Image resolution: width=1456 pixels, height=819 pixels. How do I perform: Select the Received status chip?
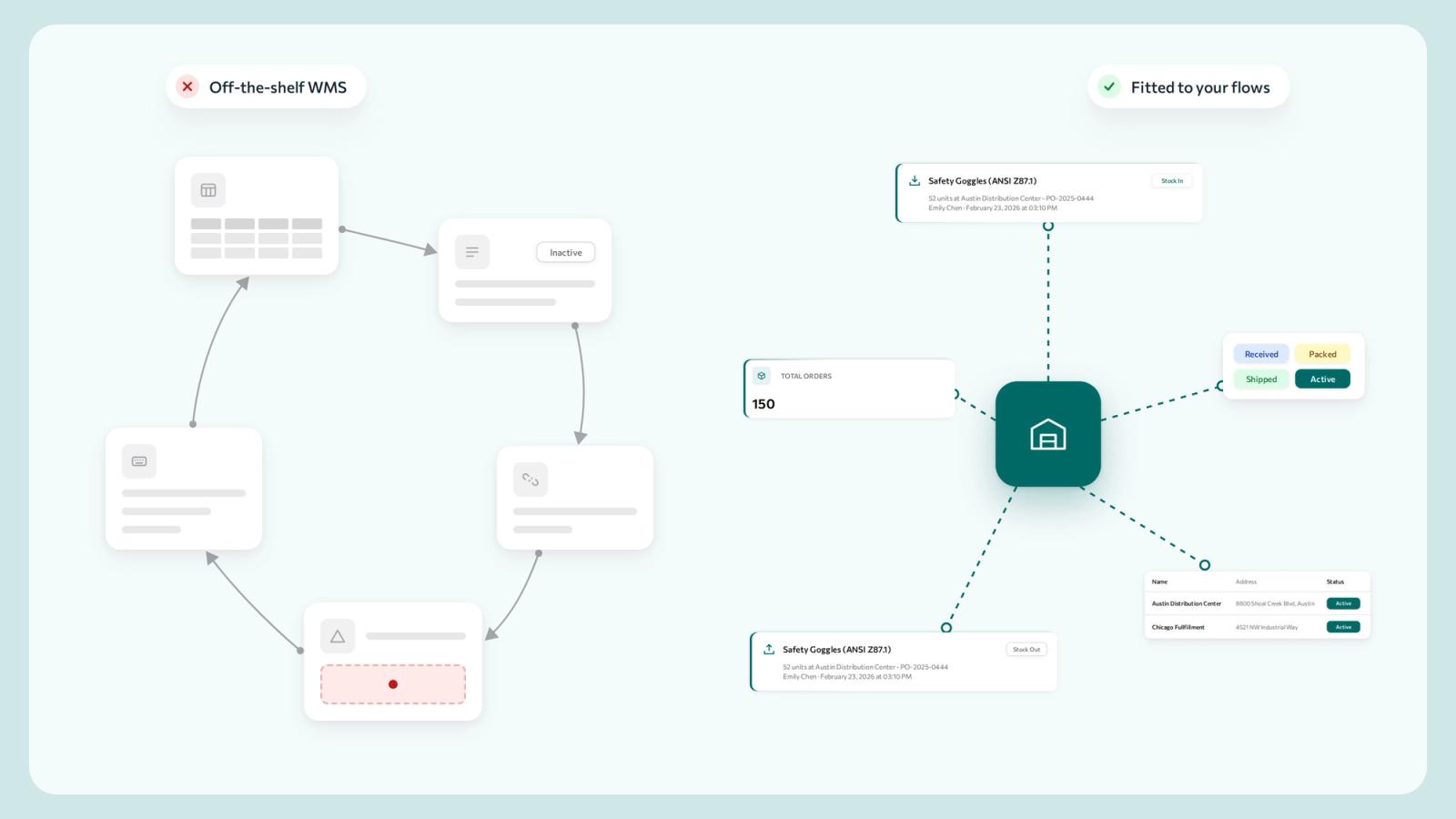[1261, 354]
